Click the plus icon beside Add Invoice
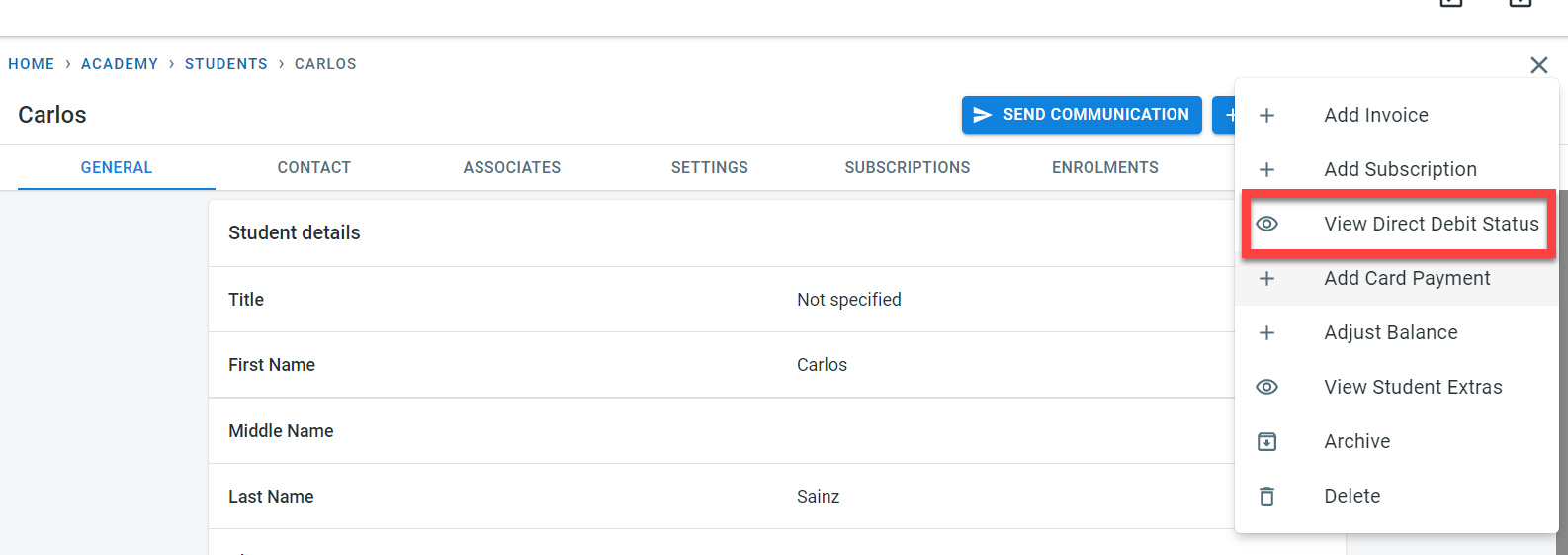The image size is (1568, 555). pyautogui.click(x=1266, y=116)
